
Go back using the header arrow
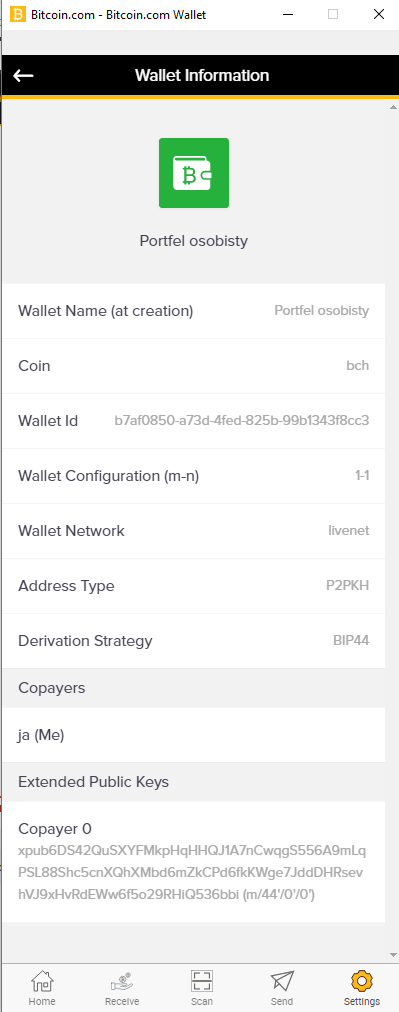[x=23, y=76]
